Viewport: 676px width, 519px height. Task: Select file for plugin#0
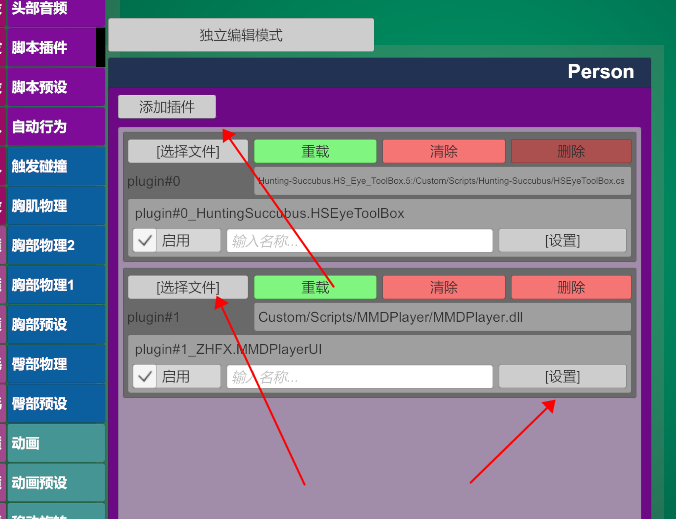point(188,151)
